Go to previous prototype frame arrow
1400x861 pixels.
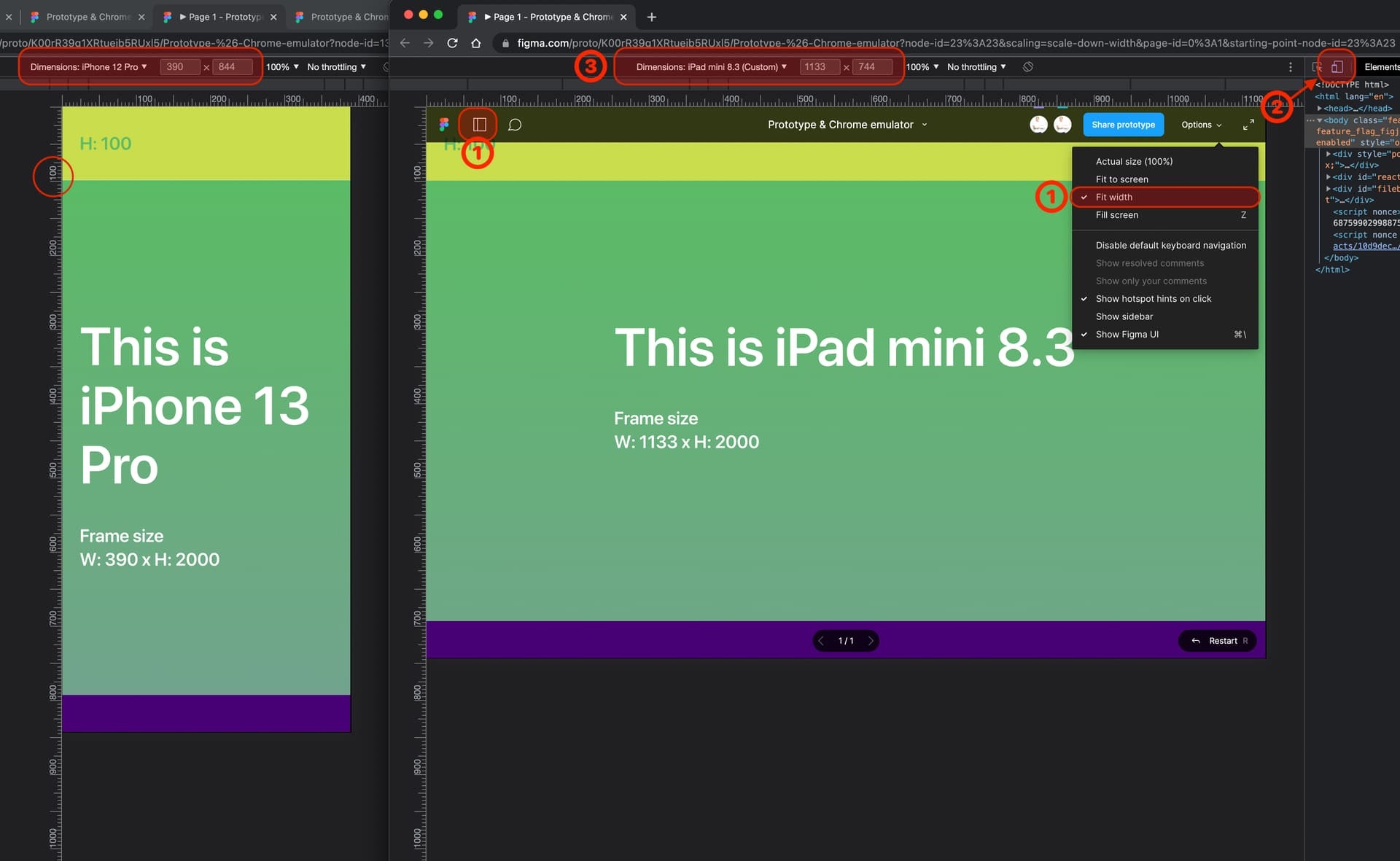click(x=821, y=641)
